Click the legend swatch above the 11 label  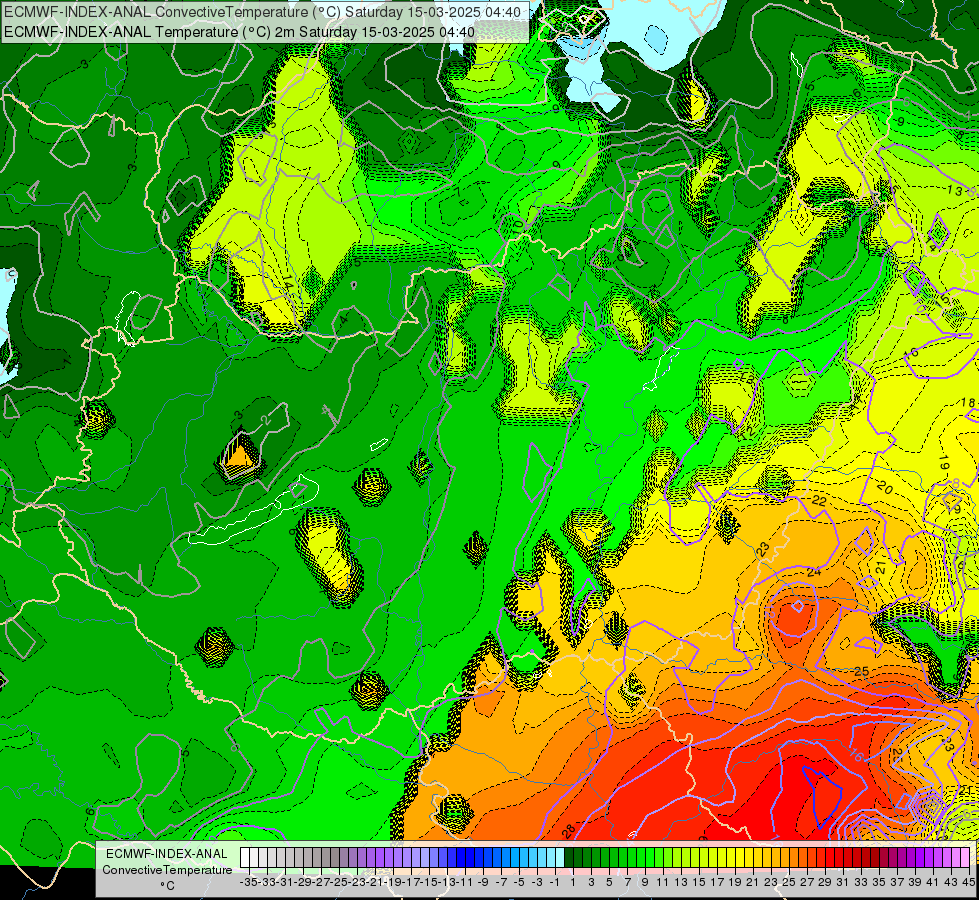659,857
